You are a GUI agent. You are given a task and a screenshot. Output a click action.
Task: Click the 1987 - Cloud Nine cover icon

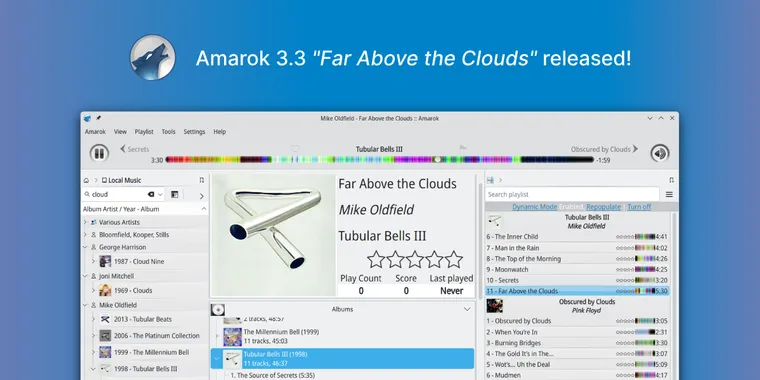point(105,261)
